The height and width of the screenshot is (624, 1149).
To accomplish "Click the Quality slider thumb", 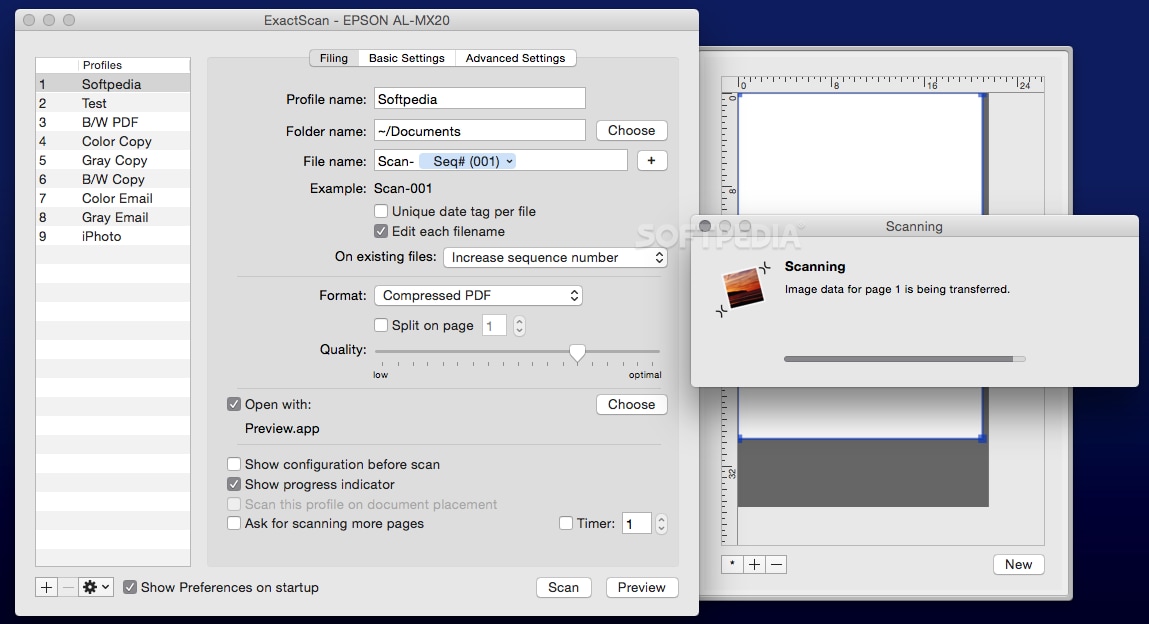I will coord(577,354).
